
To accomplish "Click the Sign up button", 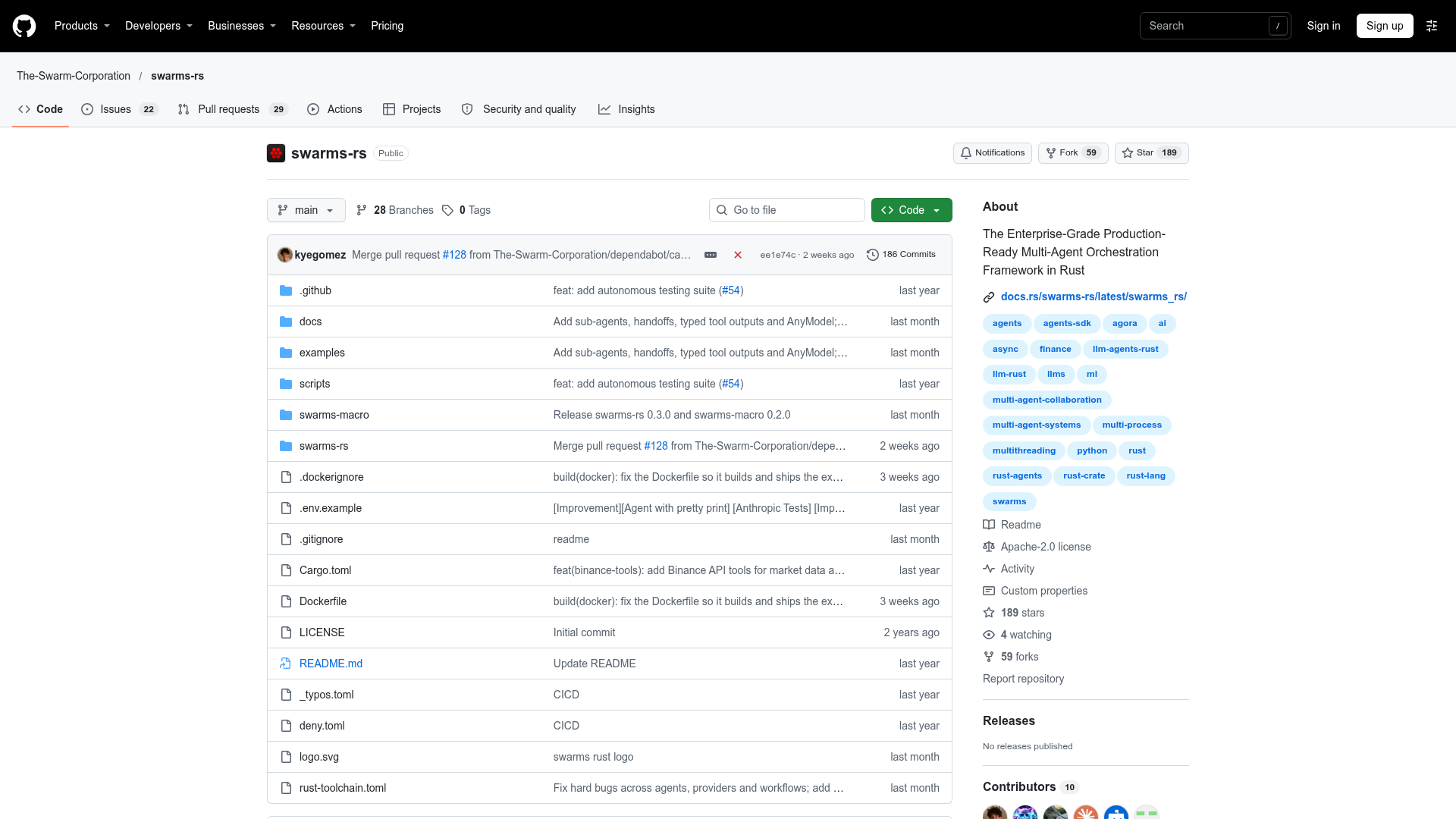I will point(1385,26).
